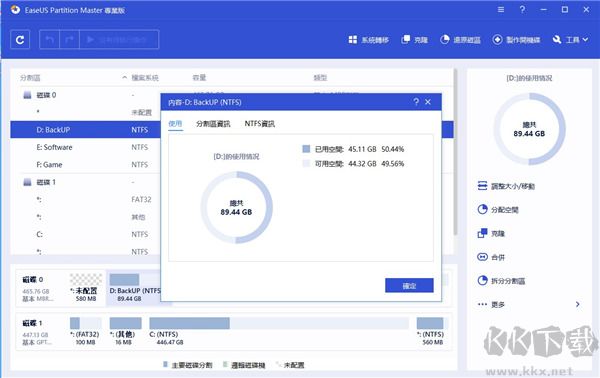The image size is (600, 378).
Task: Open 製作開機碟 in the top toolbar
Action: click(x=516, y=40)
